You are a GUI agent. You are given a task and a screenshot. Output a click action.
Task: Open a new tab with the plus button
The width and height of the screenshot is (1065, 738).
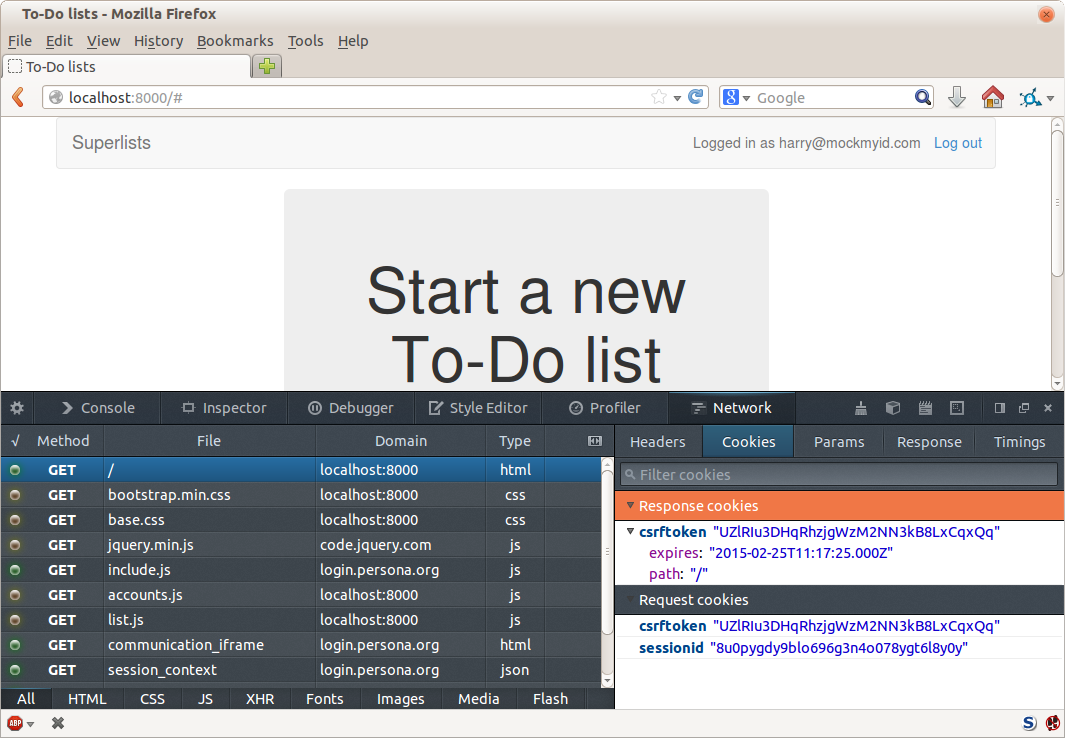266,67
